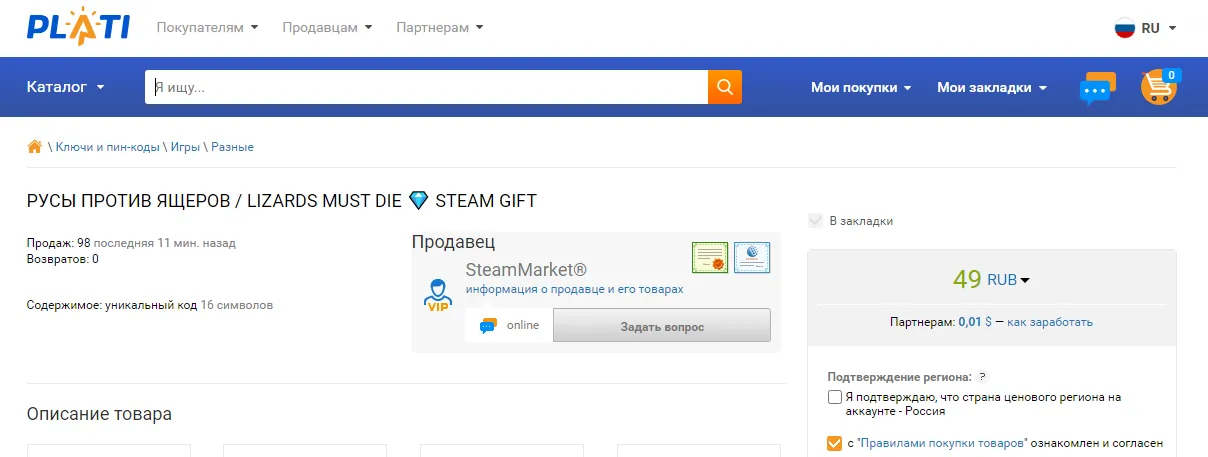The image size is (1208, 457).
Task: Click the product title 'LIZARDS MUST DIE'
Action: tap(321, 201)
